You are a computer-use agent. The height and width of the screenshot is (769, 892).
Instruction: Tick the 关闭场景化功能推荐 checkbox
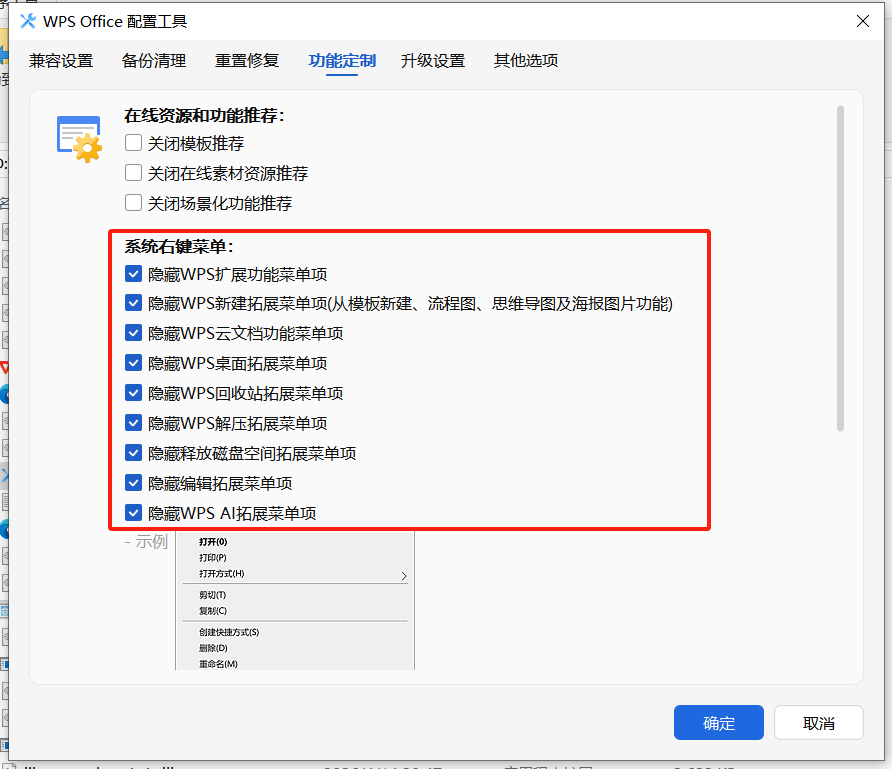[133, 202]
